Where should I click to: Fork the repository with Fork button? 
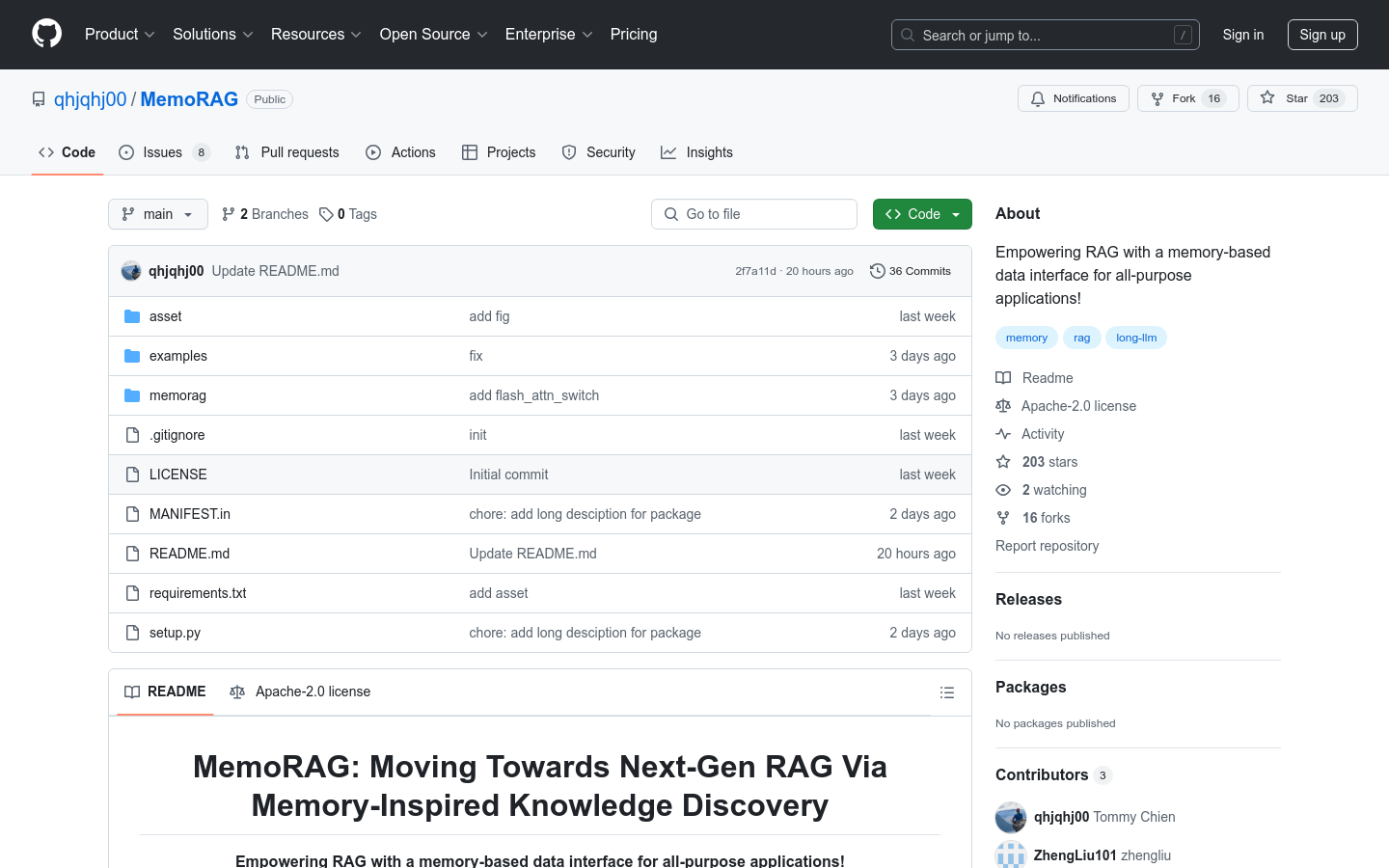click(x=1188, y=98)
